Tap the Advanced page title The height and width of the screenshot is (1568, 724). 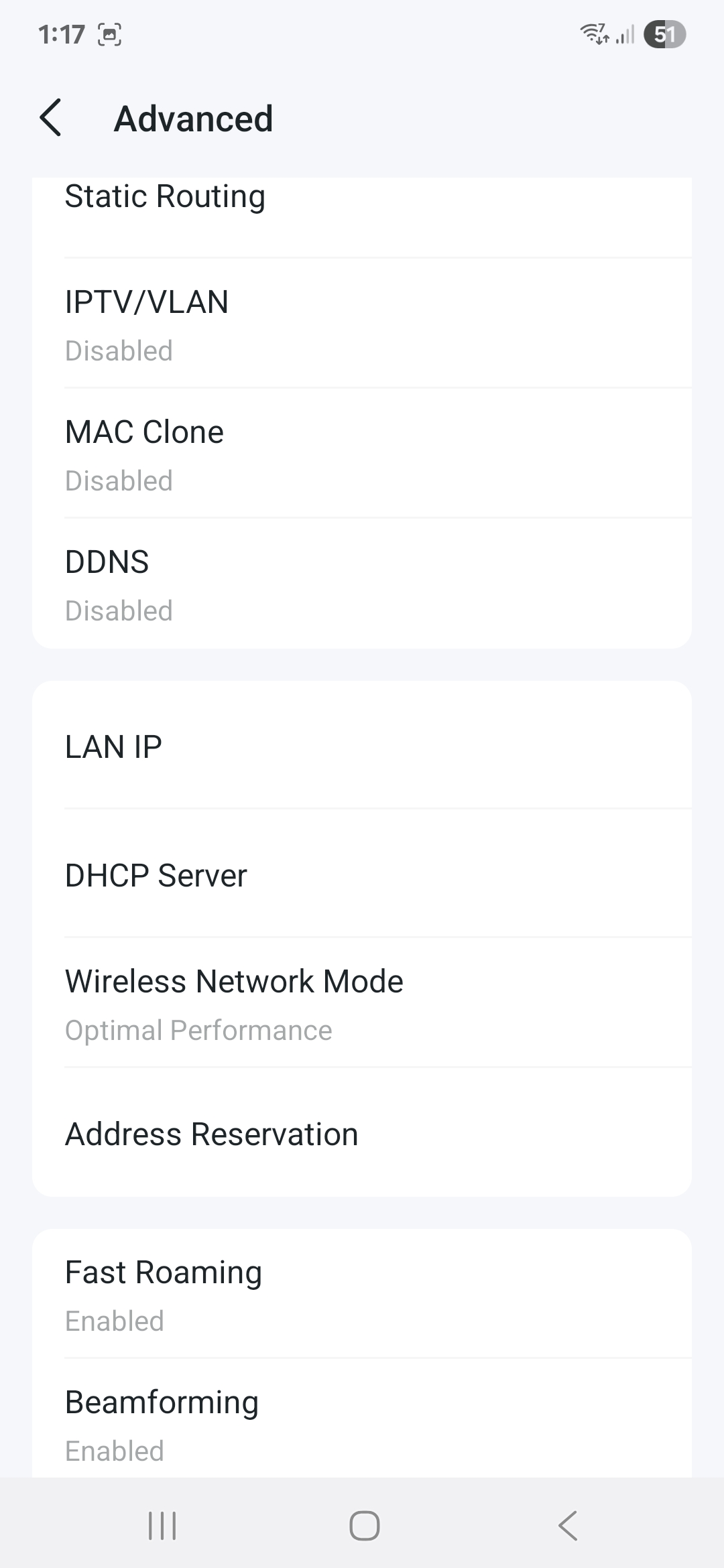193,119
